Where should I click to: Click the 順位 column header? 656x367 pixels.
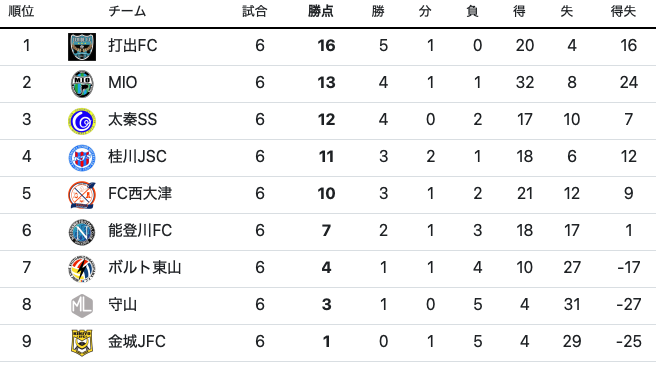pos(21,11)
